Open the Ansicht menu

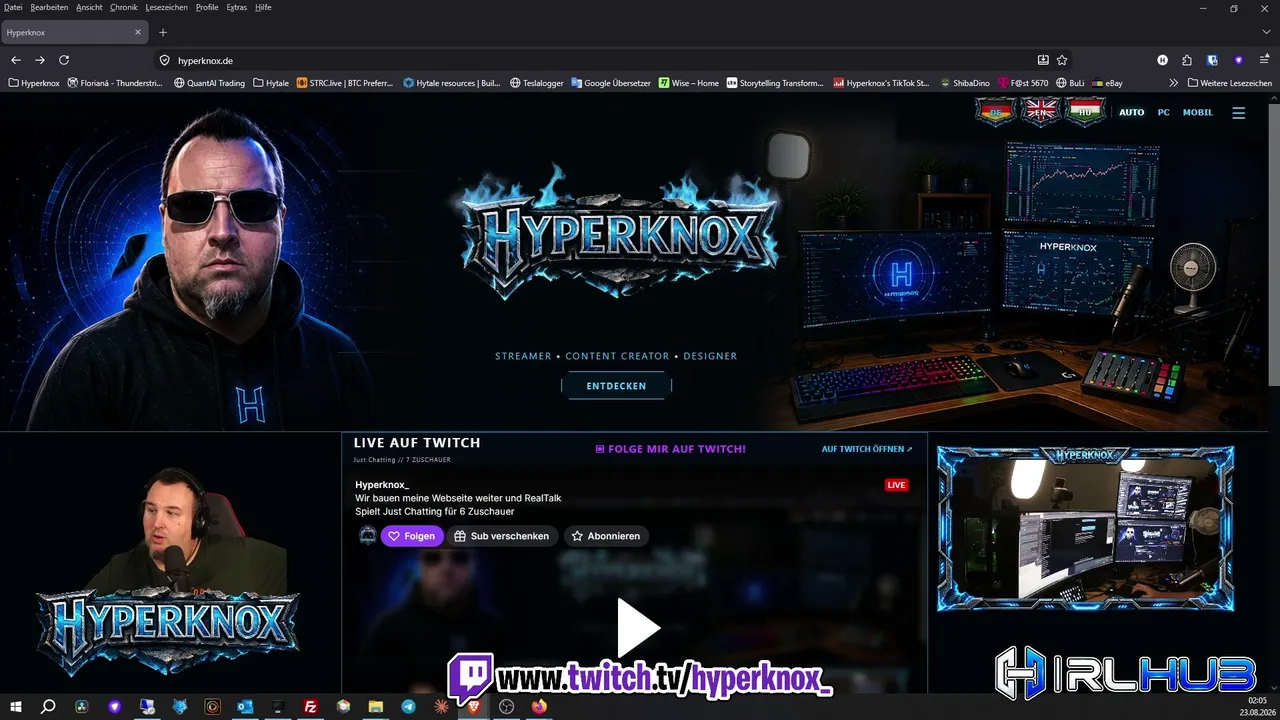[89, 7]
